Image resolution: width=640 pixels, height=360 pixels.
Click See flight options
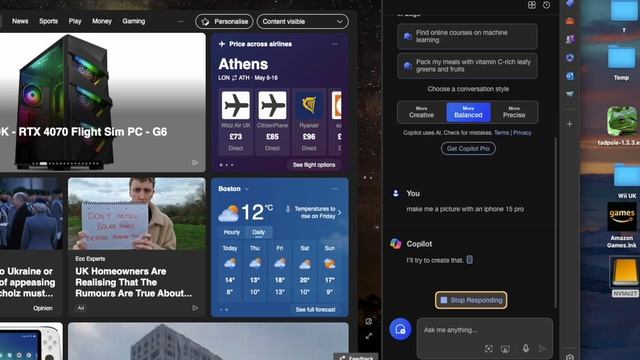pyautogui.click(x=314, y=165)
